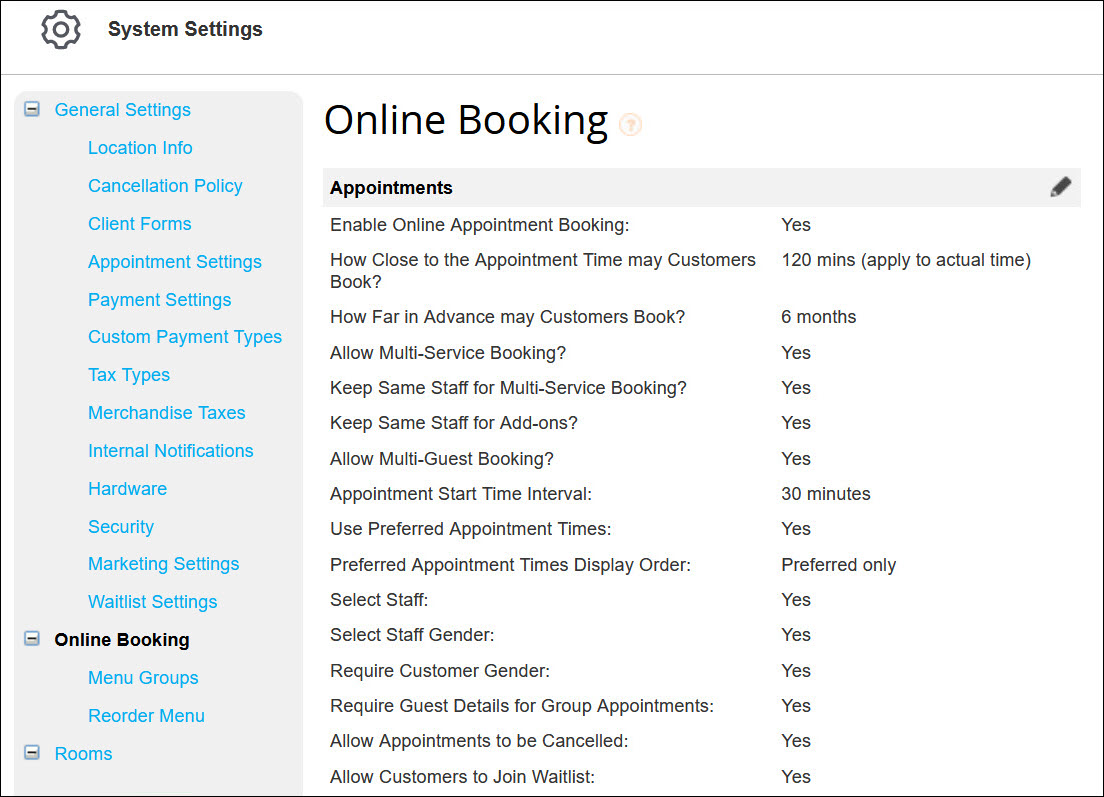Open the Location Info page

[140, 147]
